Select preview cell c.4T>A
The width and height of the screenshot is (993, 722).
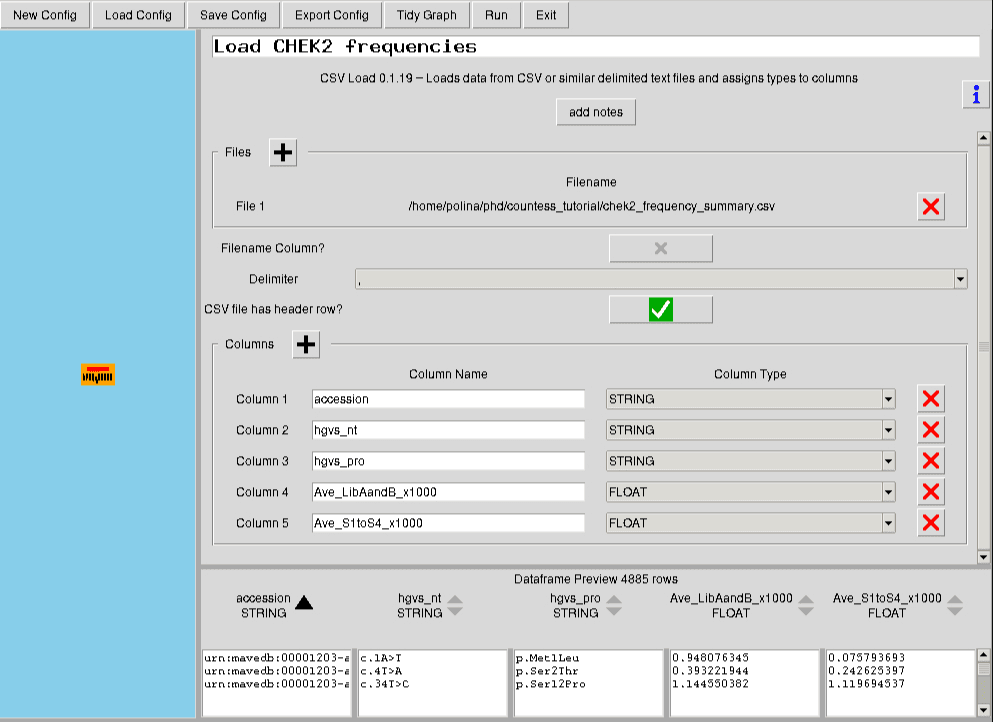[381, 671]
